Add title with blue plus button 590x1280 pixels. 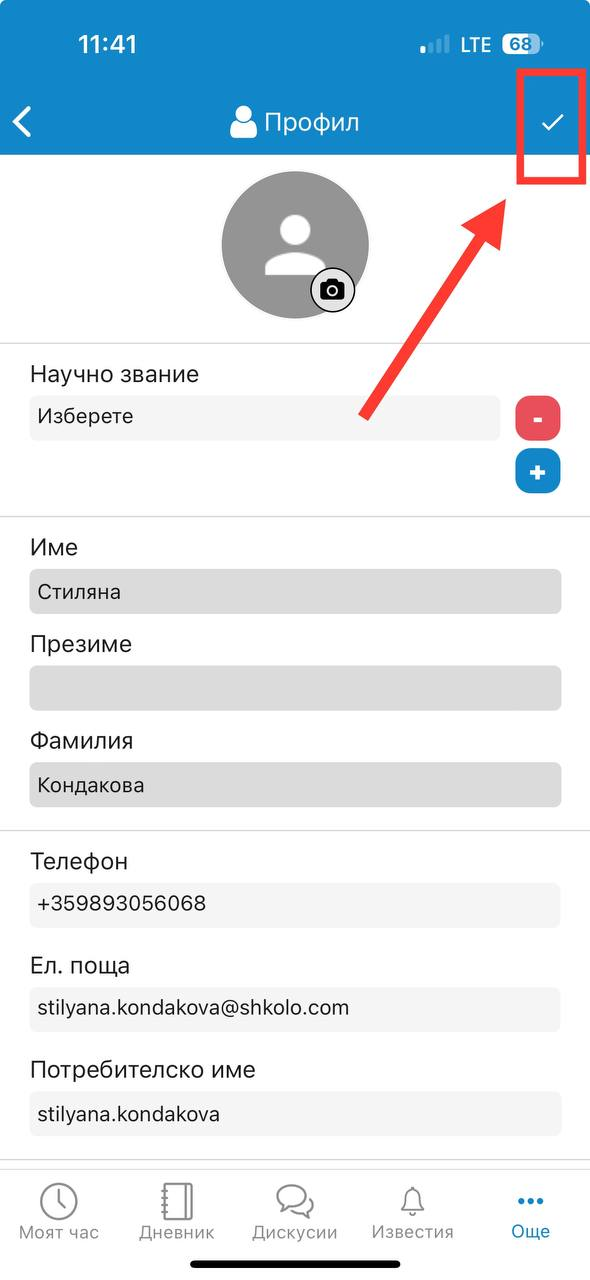point(538,472)
